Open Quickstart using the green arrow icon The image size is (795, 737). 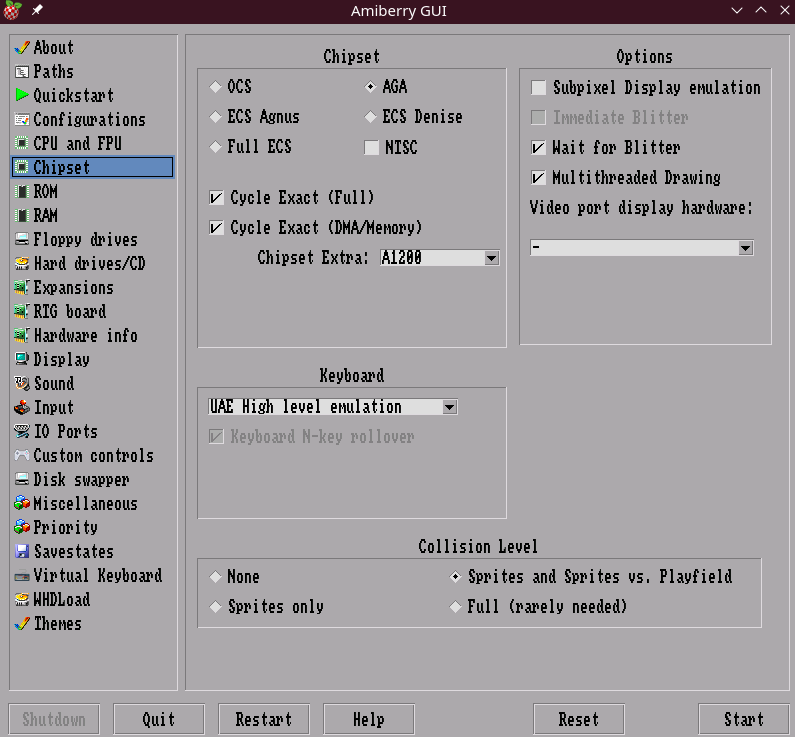22,95
